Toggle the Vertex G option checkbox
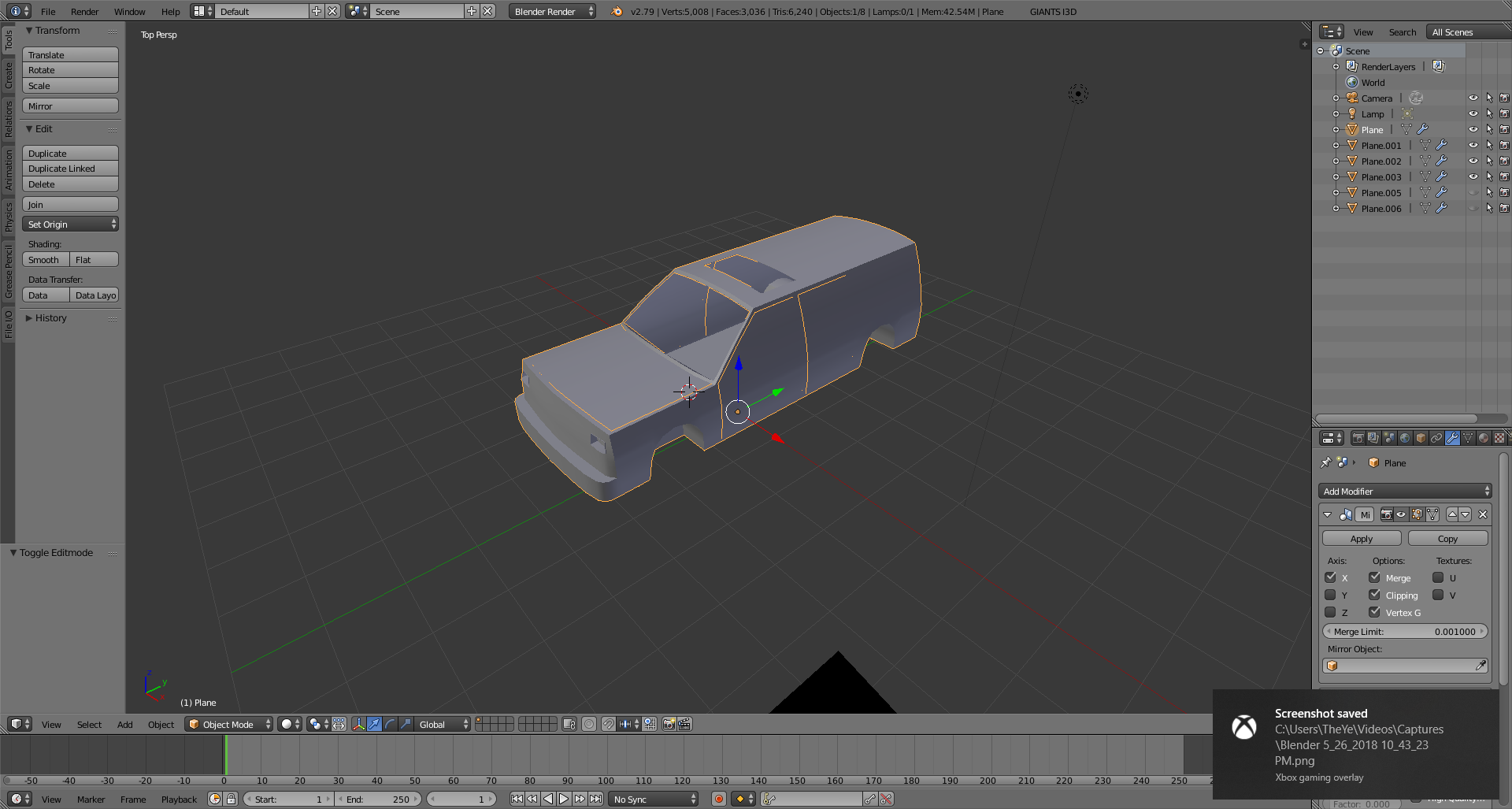Viewport: 1512px width, 809px height. (x=1374, y=612)
